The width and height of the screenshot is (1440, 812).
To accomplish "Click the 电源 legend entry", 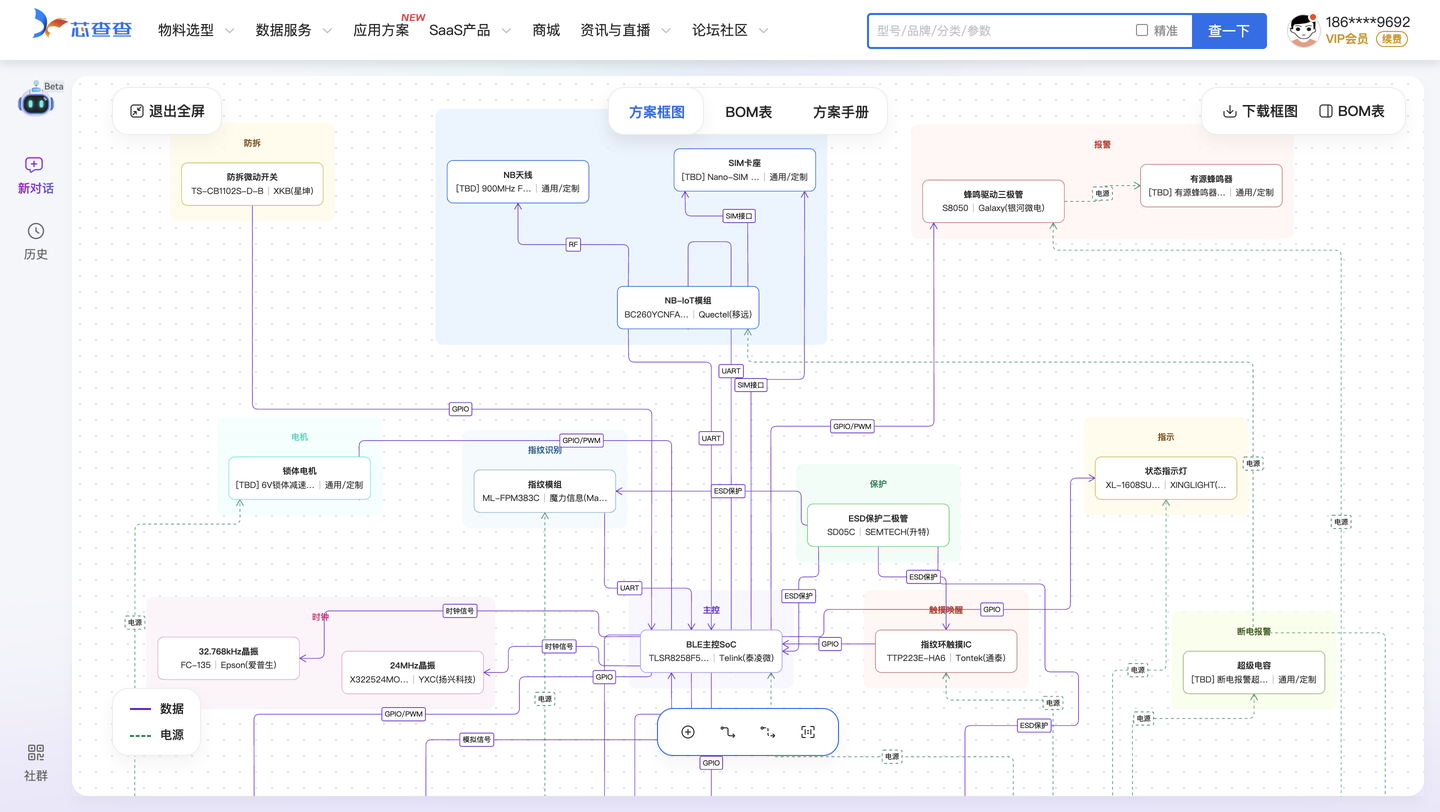I will tap(157, 735).
